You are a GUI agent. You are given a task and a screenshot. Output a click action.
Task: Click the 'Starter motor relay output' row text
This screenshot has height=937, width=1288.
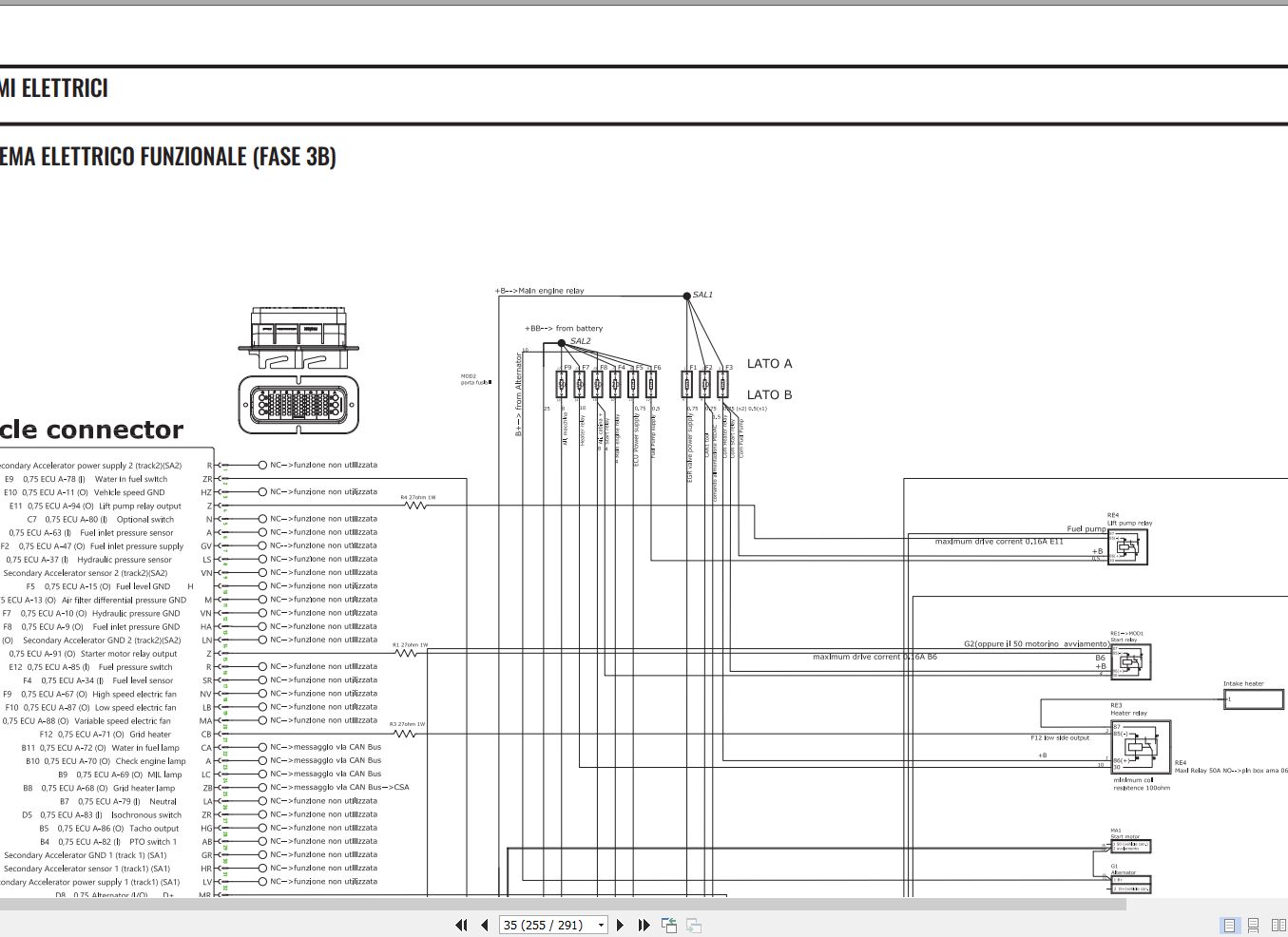tap(129, 654)
